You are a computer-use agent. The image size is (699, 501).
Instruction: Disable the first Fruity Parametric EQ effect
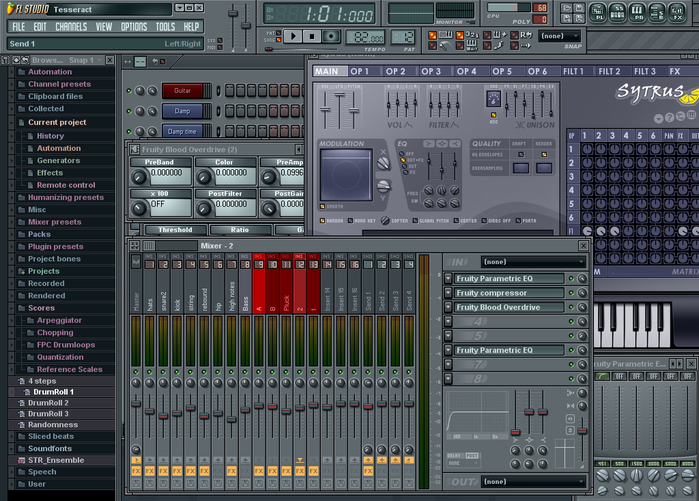(x=571, y=279)
